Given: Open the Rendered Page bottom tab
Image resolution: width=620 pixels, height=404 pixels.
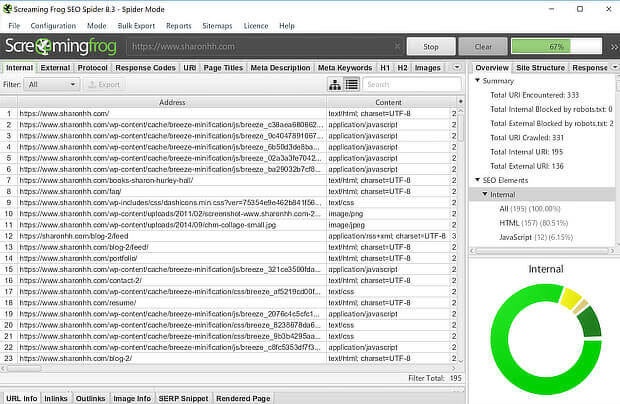Looking at the screenshot, I should 243,398.
